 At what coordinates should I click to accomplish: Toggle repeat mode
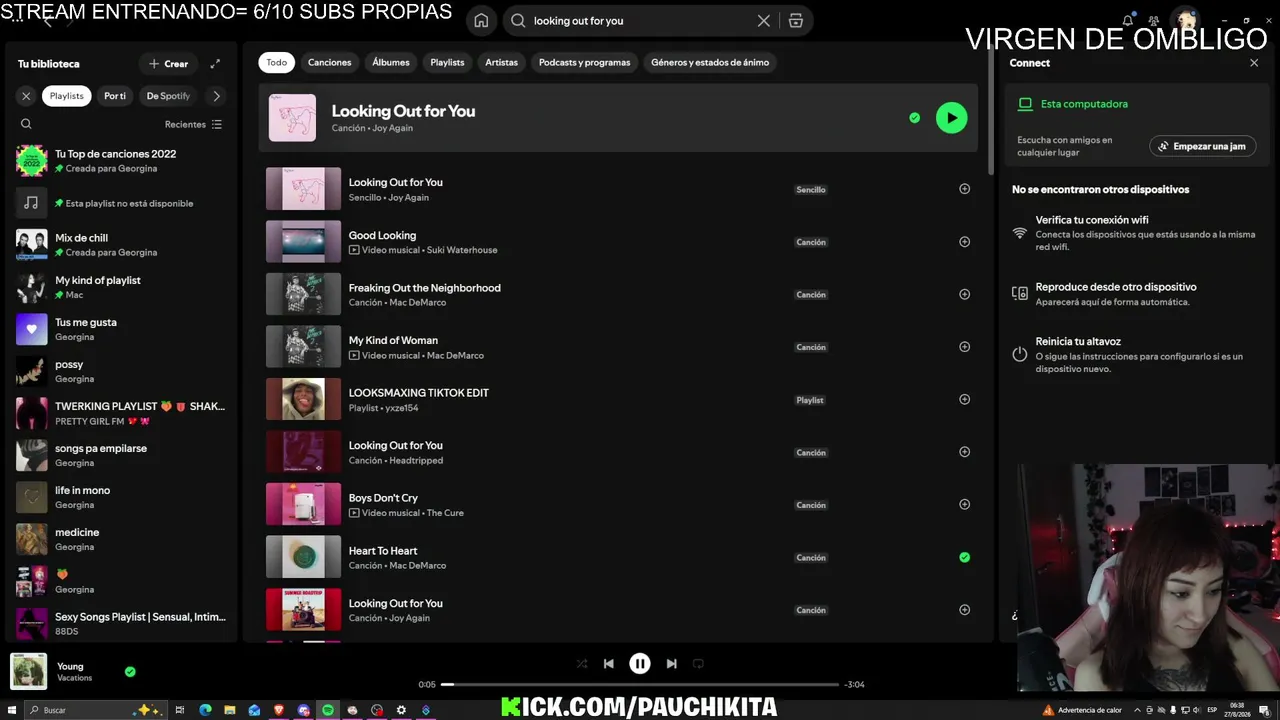click(x=698, y=663)
